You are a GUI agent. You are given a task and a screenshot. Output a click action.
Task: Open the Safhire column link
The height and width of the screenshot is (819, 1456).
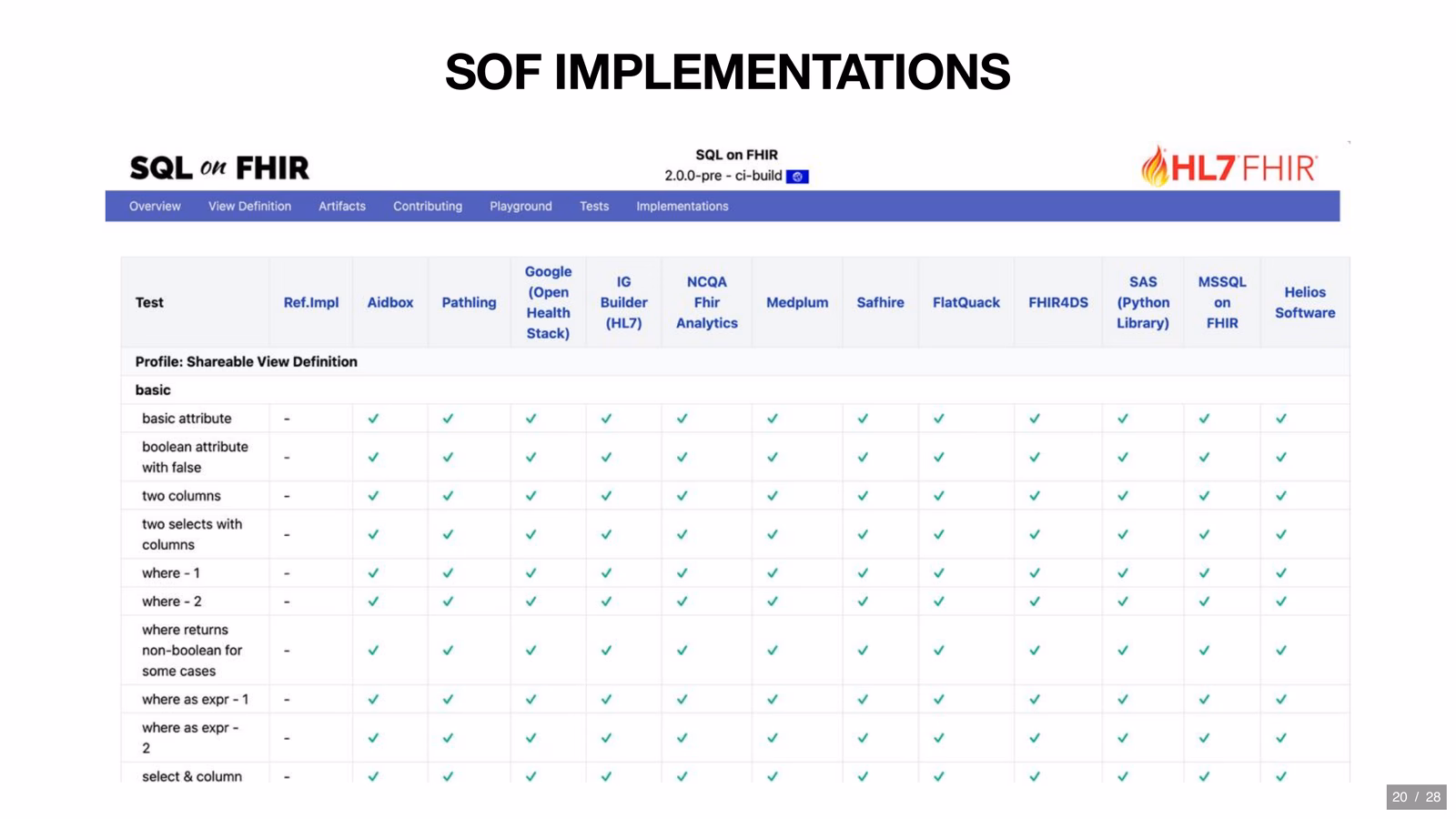click(880, 302)
